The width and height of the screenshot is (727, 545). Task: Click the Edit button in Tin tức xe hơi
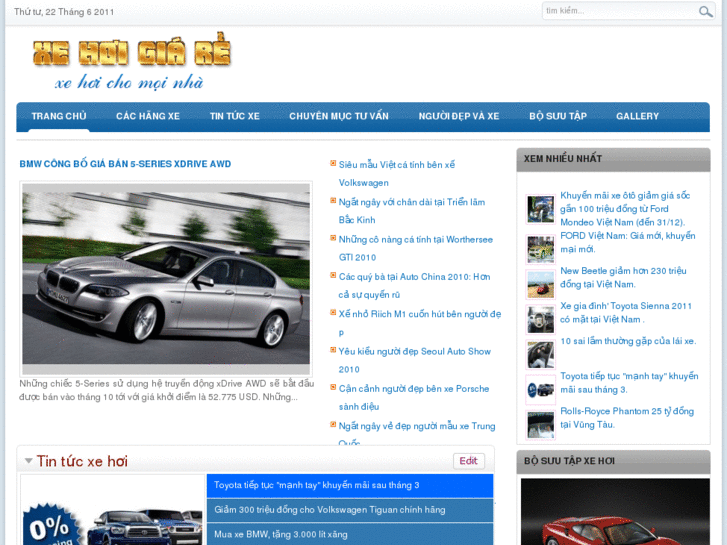(468, 461)
